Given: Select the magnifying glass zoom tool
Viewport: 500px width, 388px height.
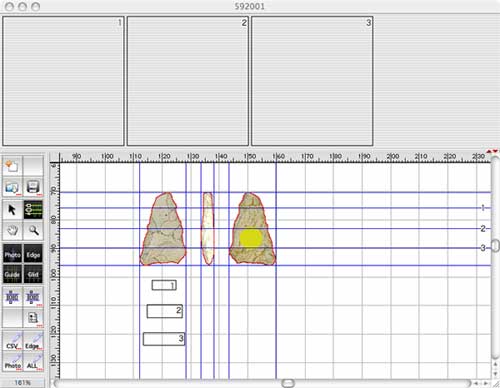Looking at the screenshot, I should click(33, 230).
